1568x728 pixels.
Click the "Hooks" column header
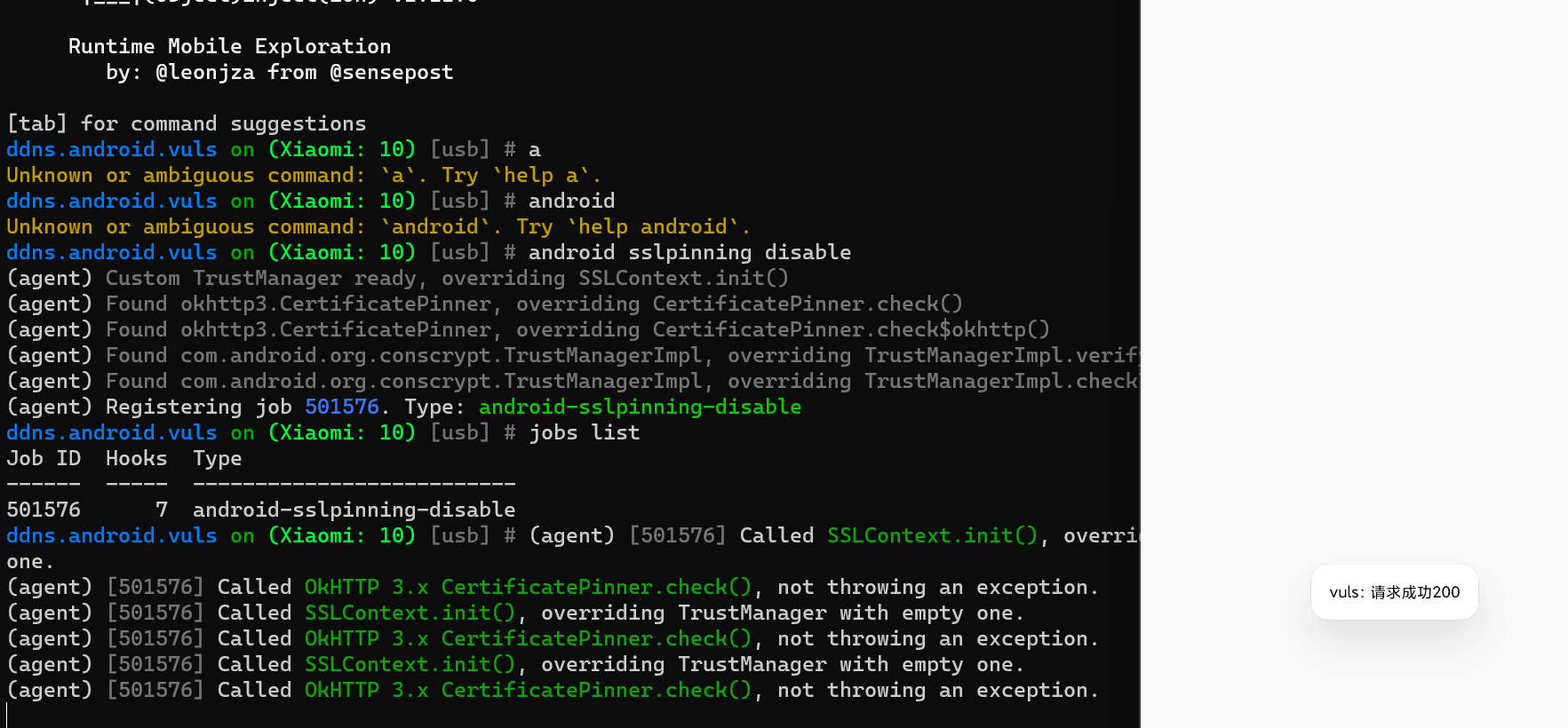[136, 458]
